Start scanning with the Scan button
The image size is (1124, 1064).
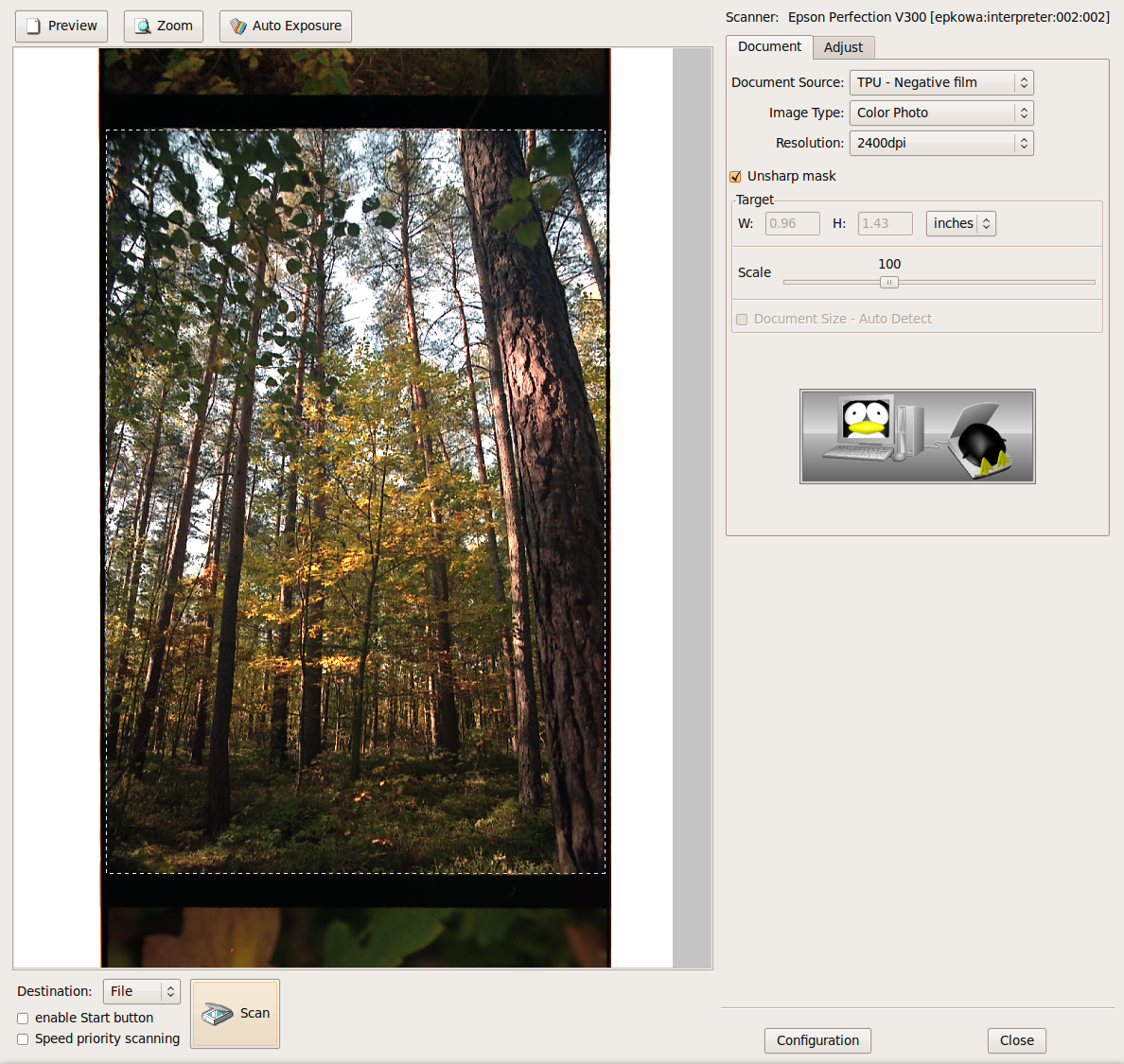[236, 1013]
